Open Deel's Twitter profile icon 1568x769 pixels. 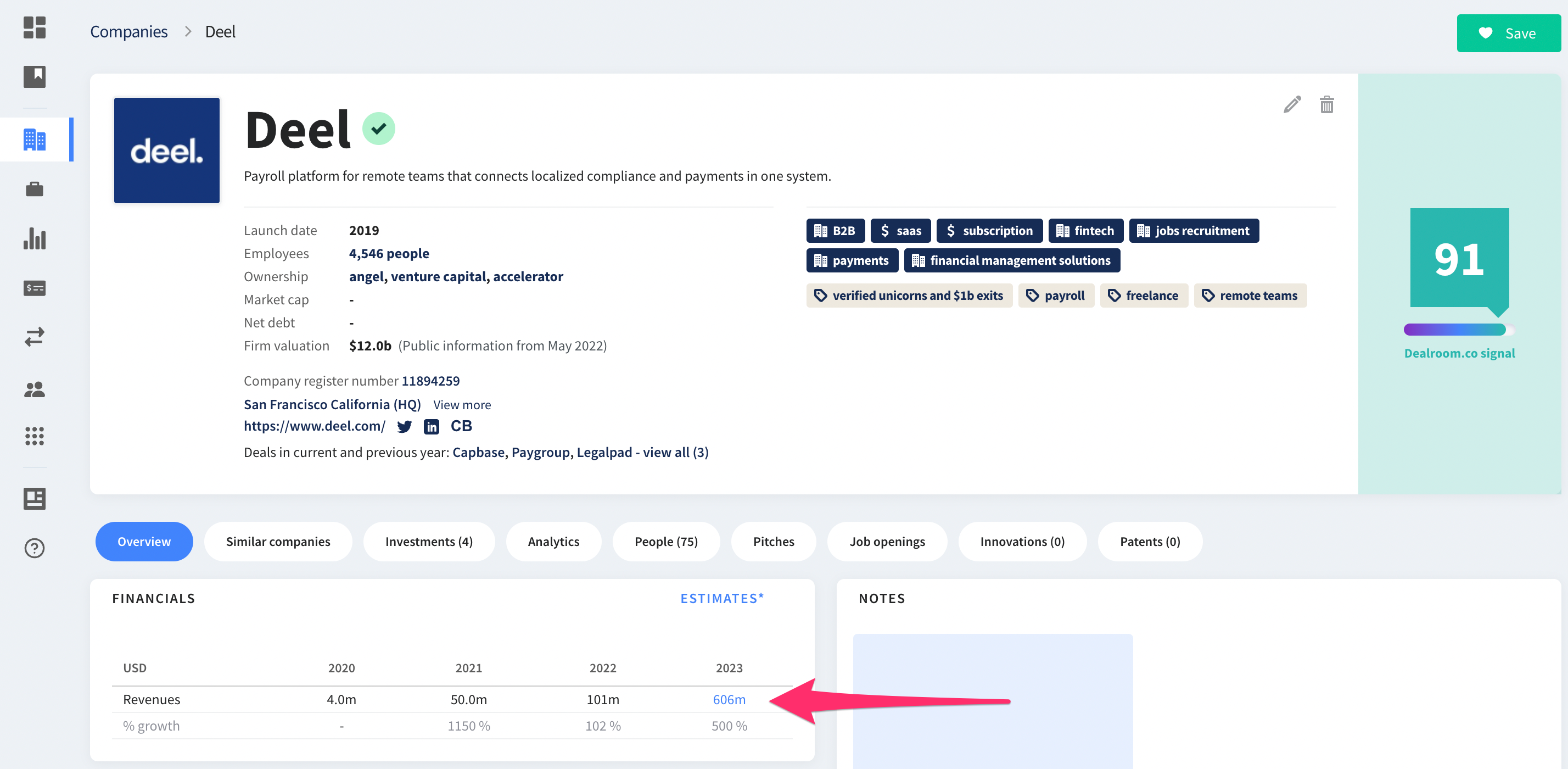coord(404,427)
